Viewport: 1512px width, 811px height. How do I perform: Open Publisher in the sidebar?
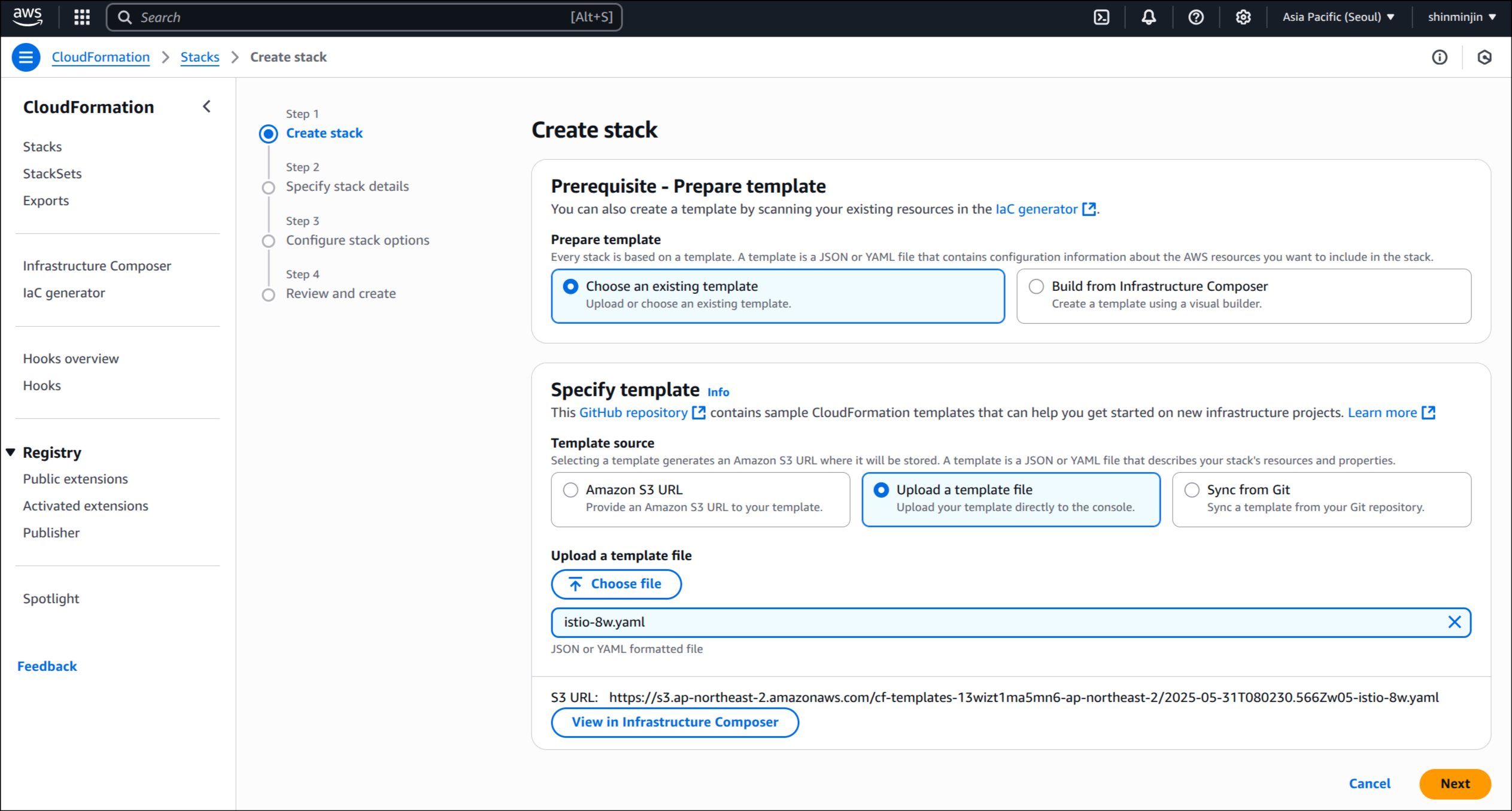(x=51, y=533)
